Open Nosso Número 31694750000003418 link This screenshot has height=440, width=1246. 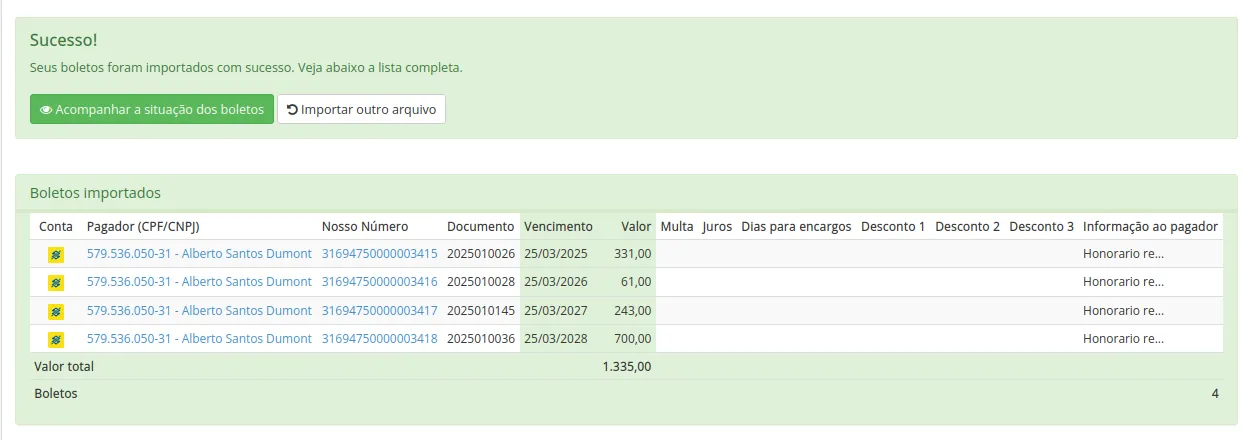point(379,339)
